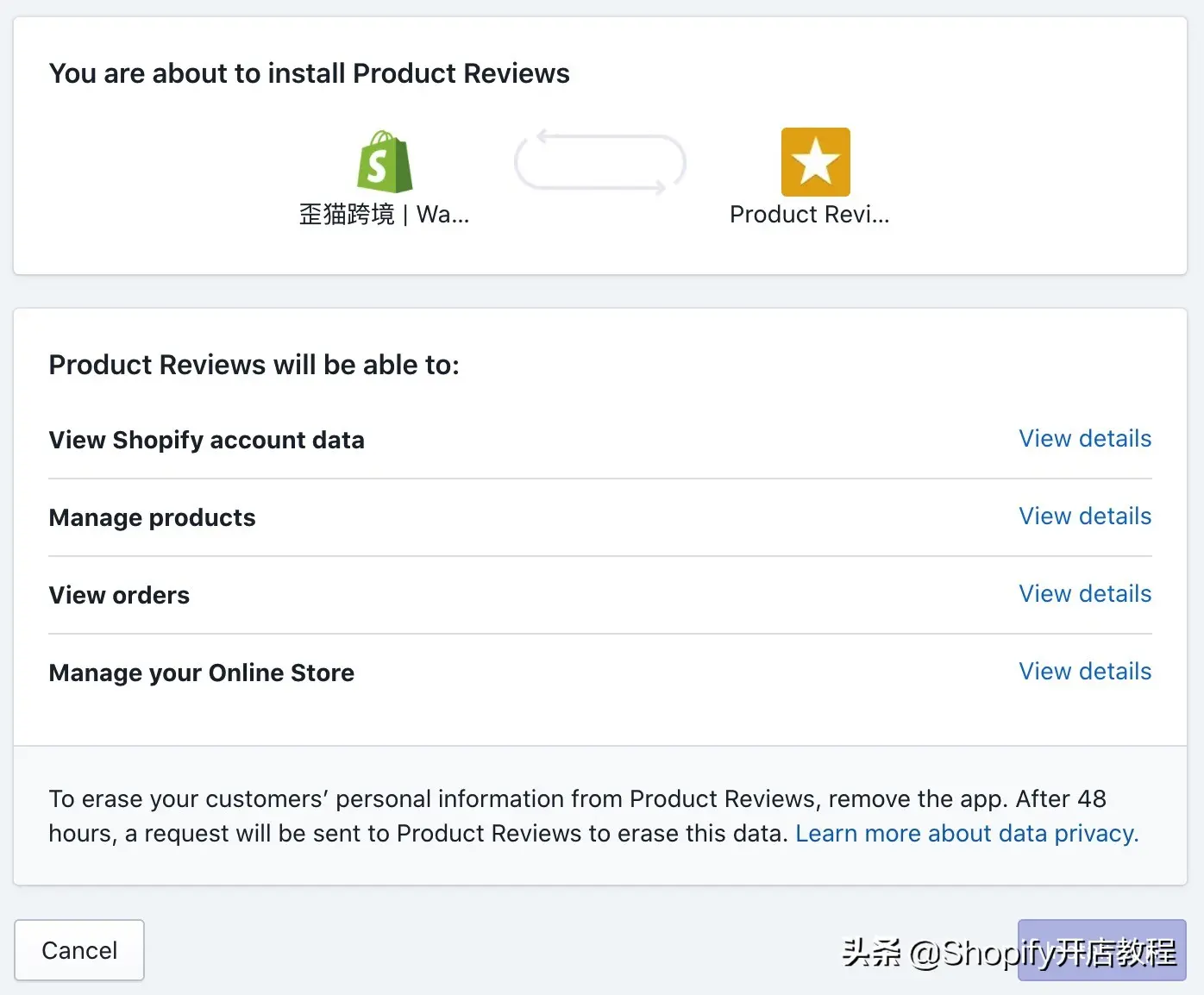Viewport: 1204px width, 995px height.
Task: View details for Manage your Online Store
Action: pos(1085,672)
